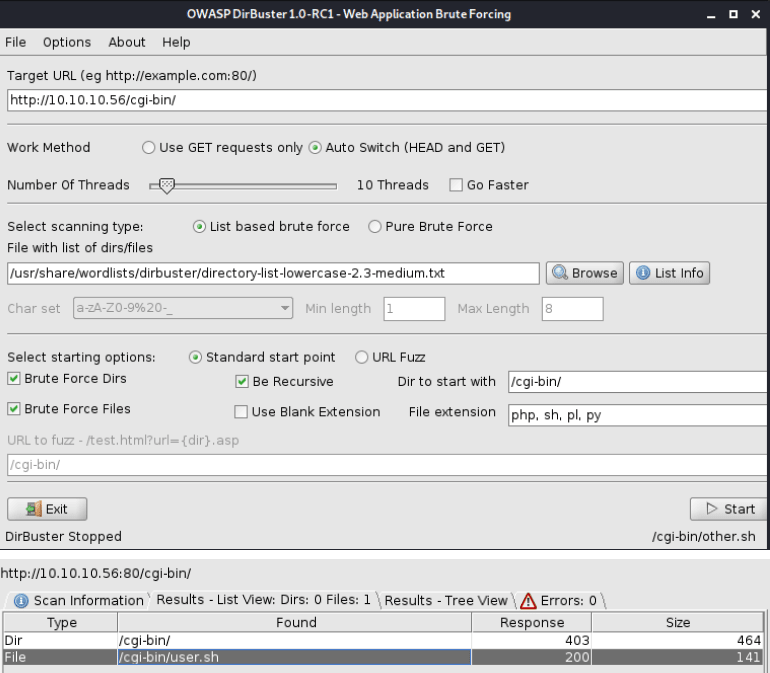Image resolution: width=770 pixels, height=673 pixels.
Task: Sort results by Found column header
Action: coord(295,622)
